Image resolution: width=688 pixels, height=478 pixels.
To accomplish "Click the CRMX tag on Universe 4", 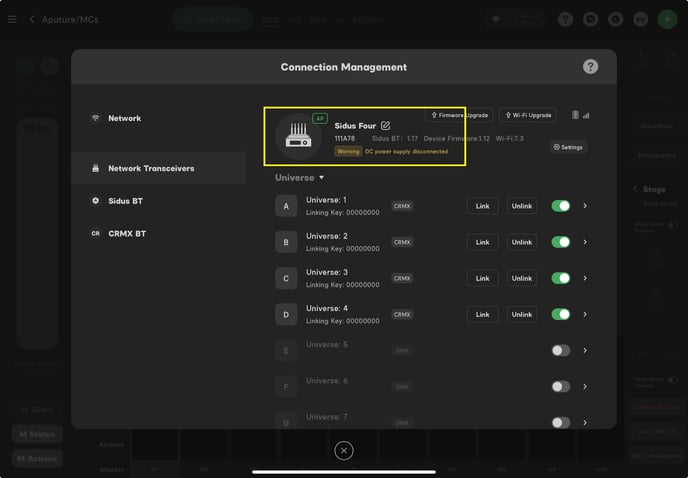I will [x=402, y=314].
